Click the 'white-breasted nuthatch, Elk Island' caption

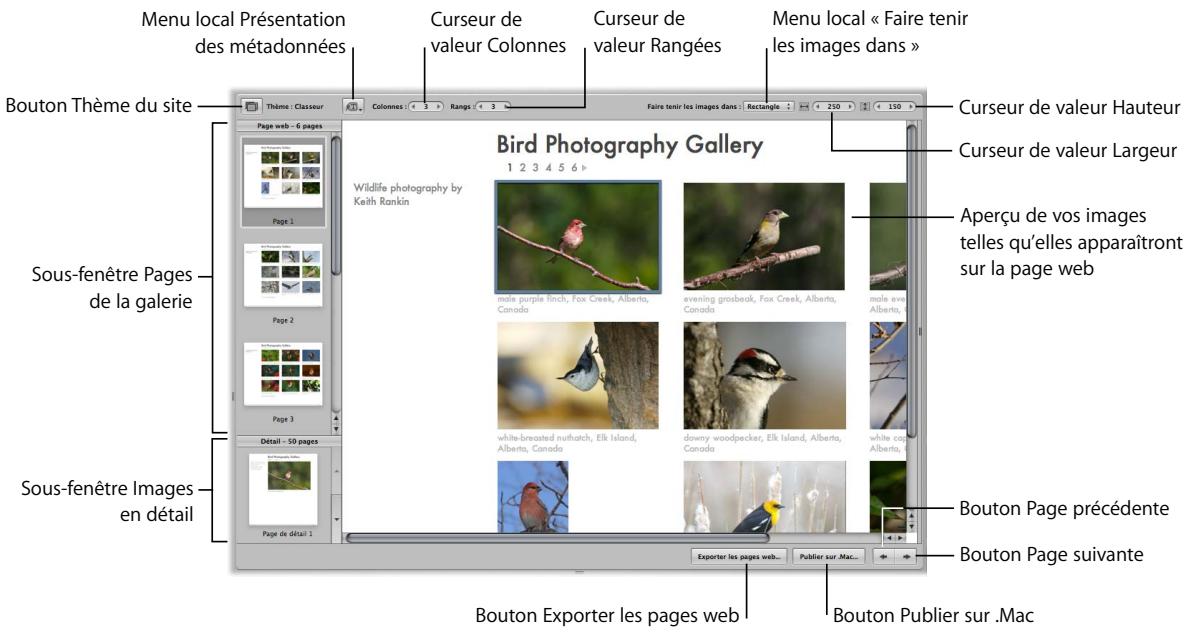(x=567, y=443)
